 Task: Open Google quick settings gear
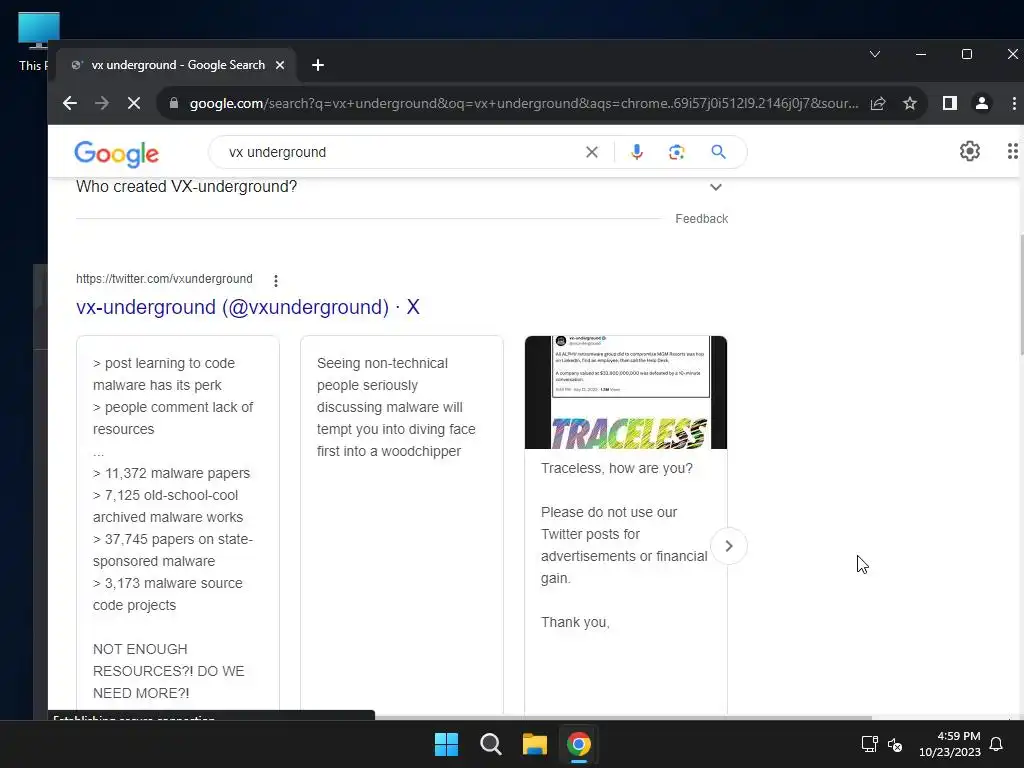970,151
